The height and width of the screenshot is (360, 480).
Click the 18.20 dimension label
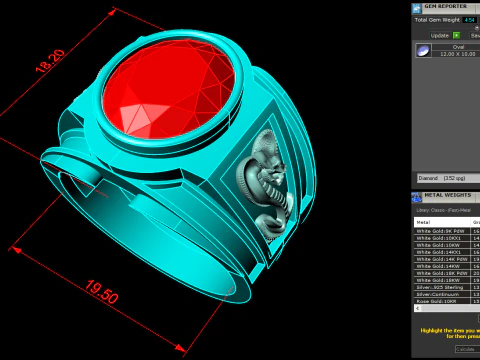click(x=50, y=61)
